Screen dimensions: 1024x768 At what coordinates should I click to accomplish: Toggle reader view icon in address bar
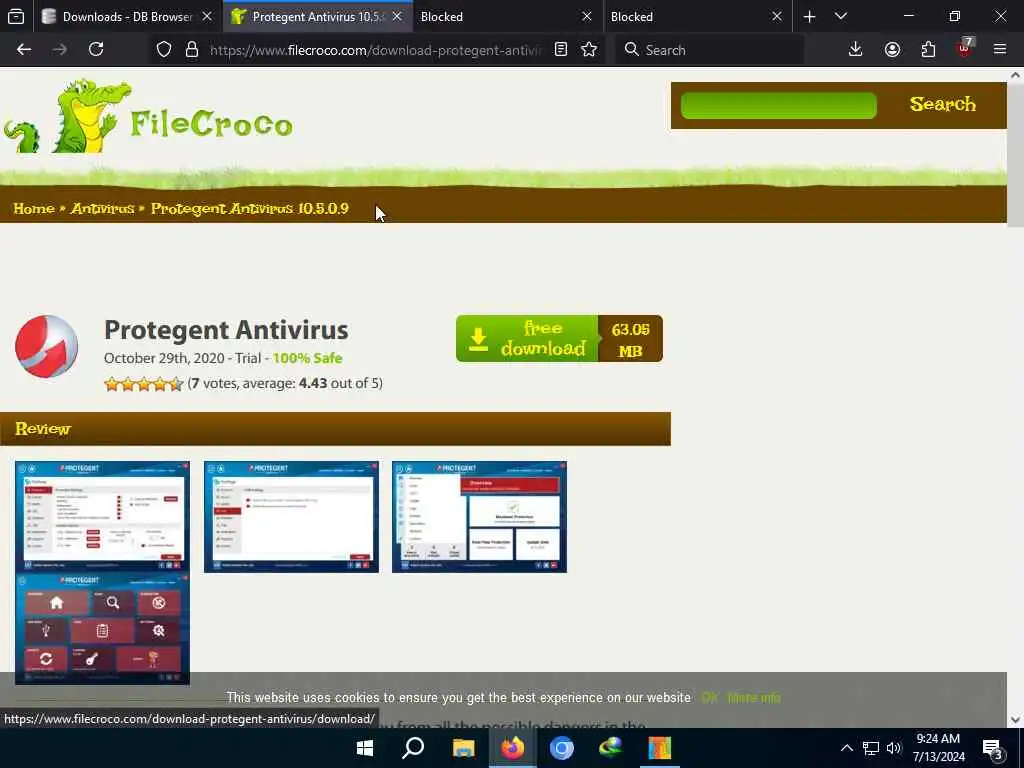click(560, 50)
